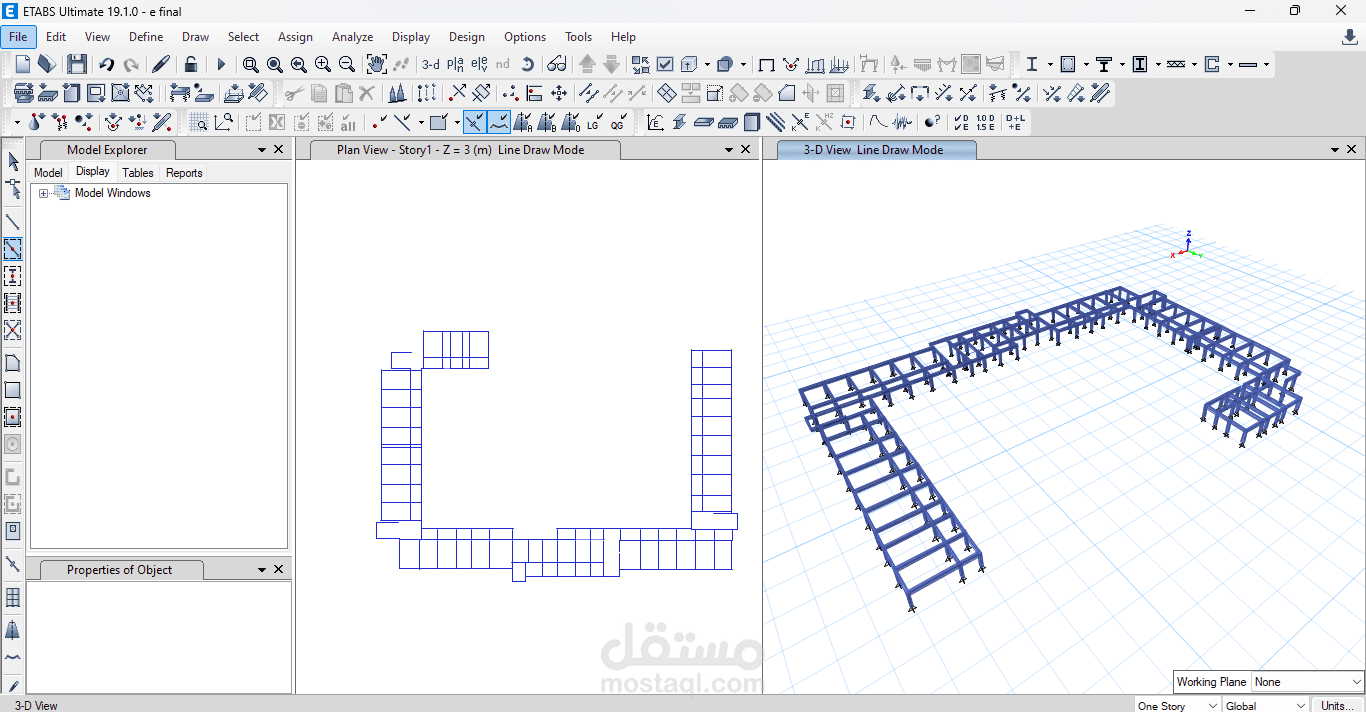
Task: Select the Draw Rectangular Floor tool
Action: coord(13,390)
